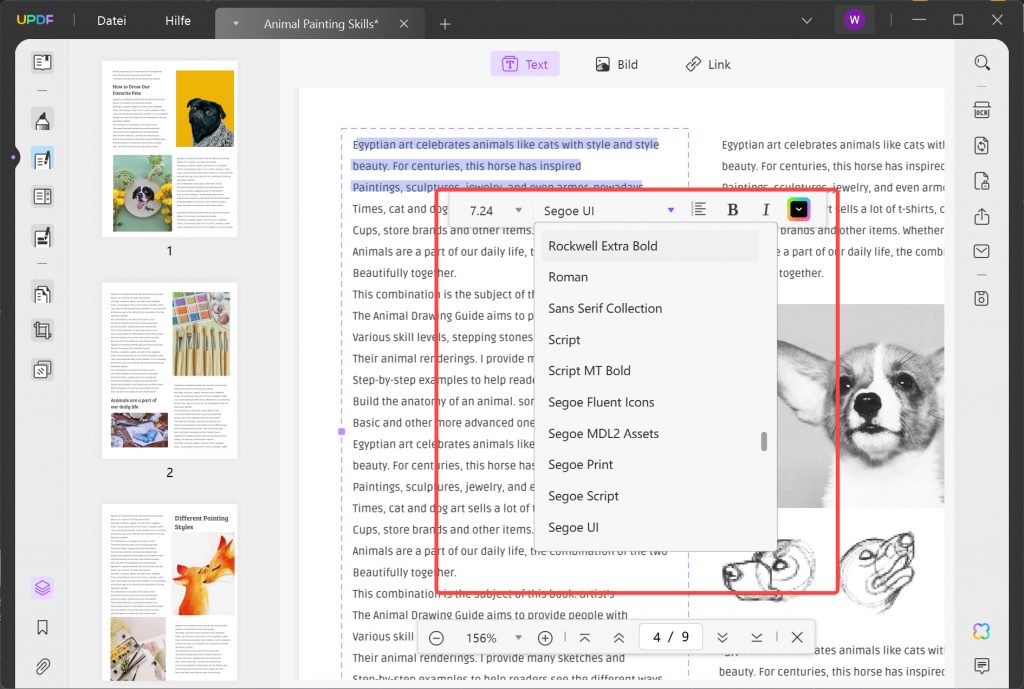Open the Comments chat panel icon

982,665
